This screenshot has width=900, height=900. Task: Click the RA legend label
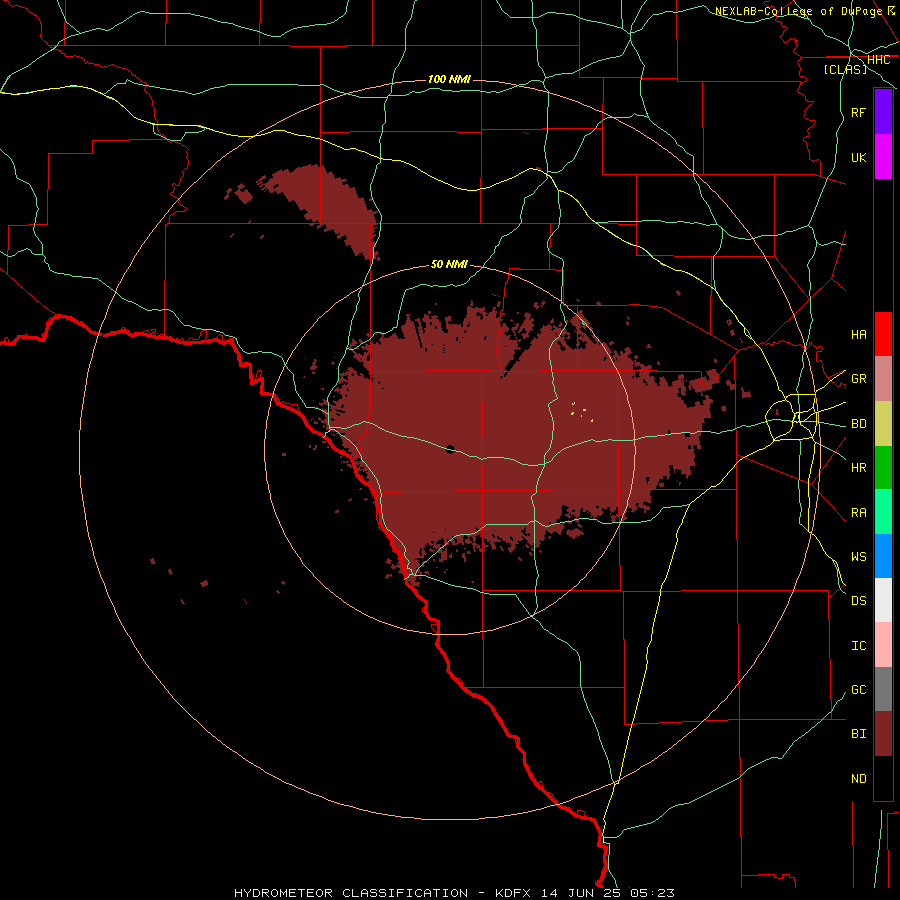[x=858, y=513]
